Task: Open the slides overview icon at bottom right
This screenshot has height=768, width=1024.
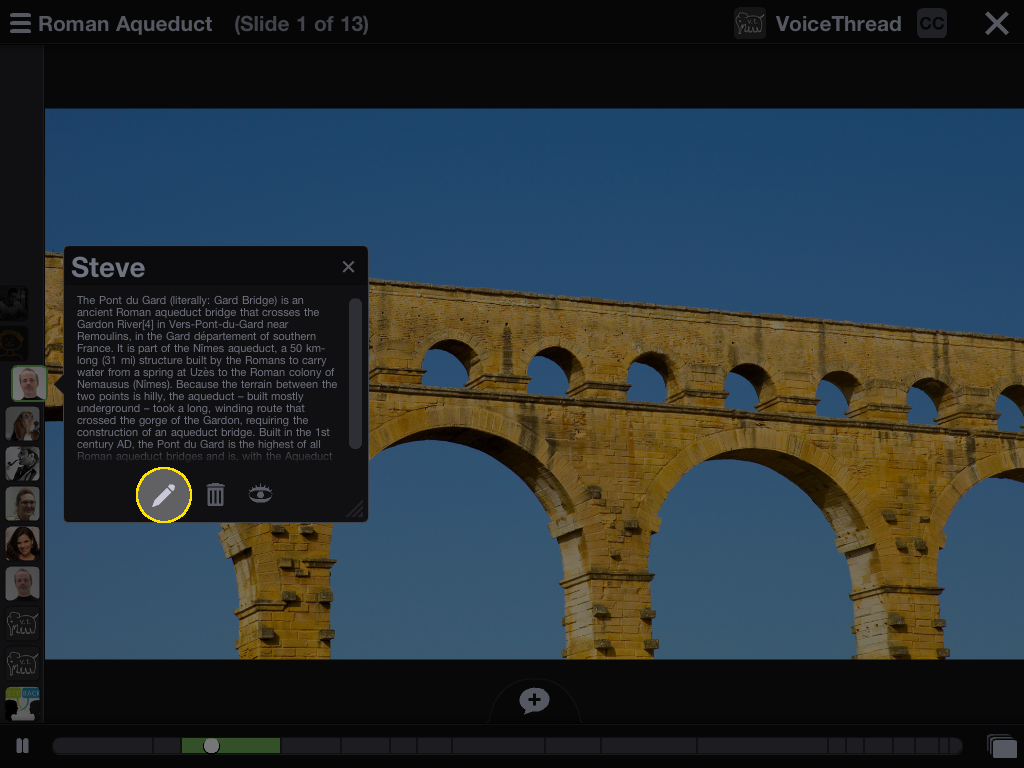Action: tap(1002, 746)
